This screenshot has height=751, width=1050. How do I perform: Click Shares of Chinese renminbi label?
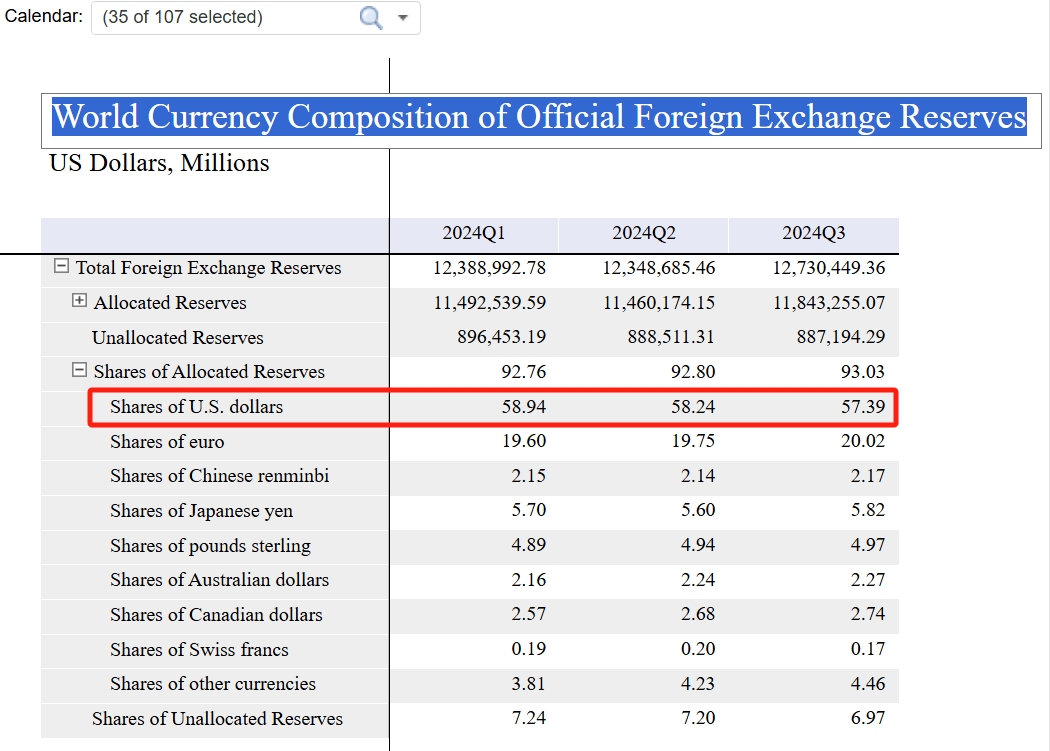[219, 476]
